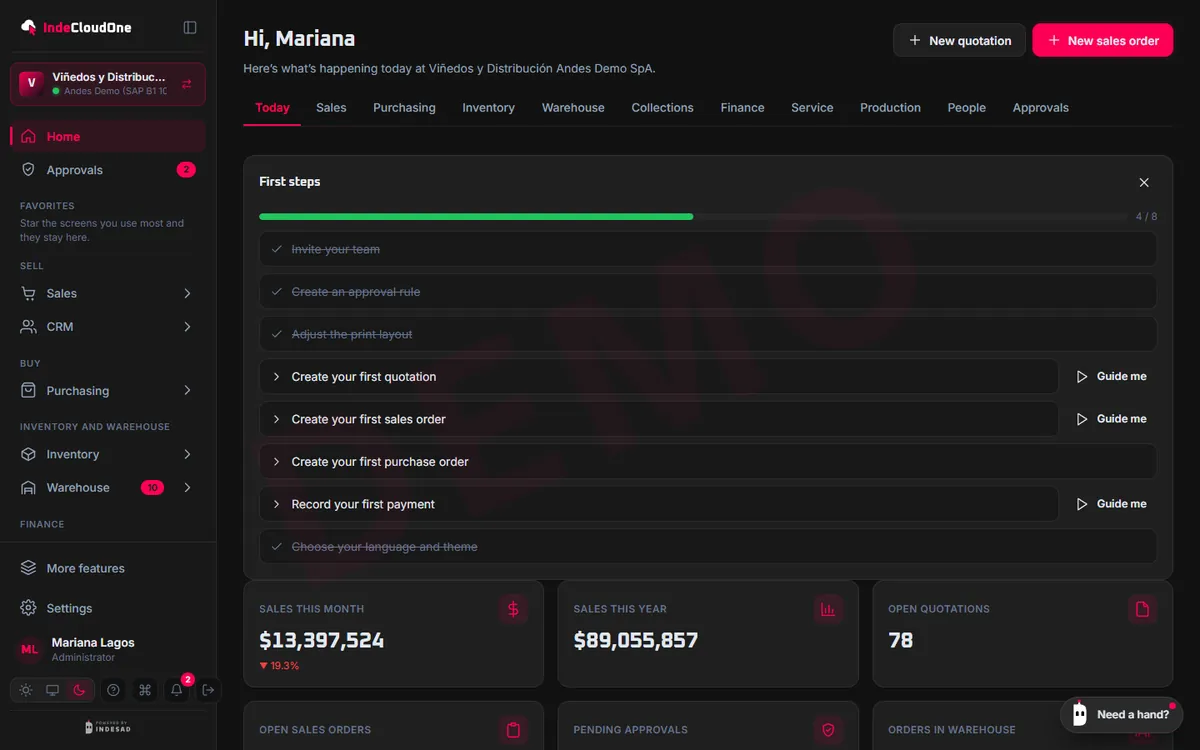Switch to light theme sun toggle
The height and width of the screenshot is (750, 1200).
pos(26,690)
